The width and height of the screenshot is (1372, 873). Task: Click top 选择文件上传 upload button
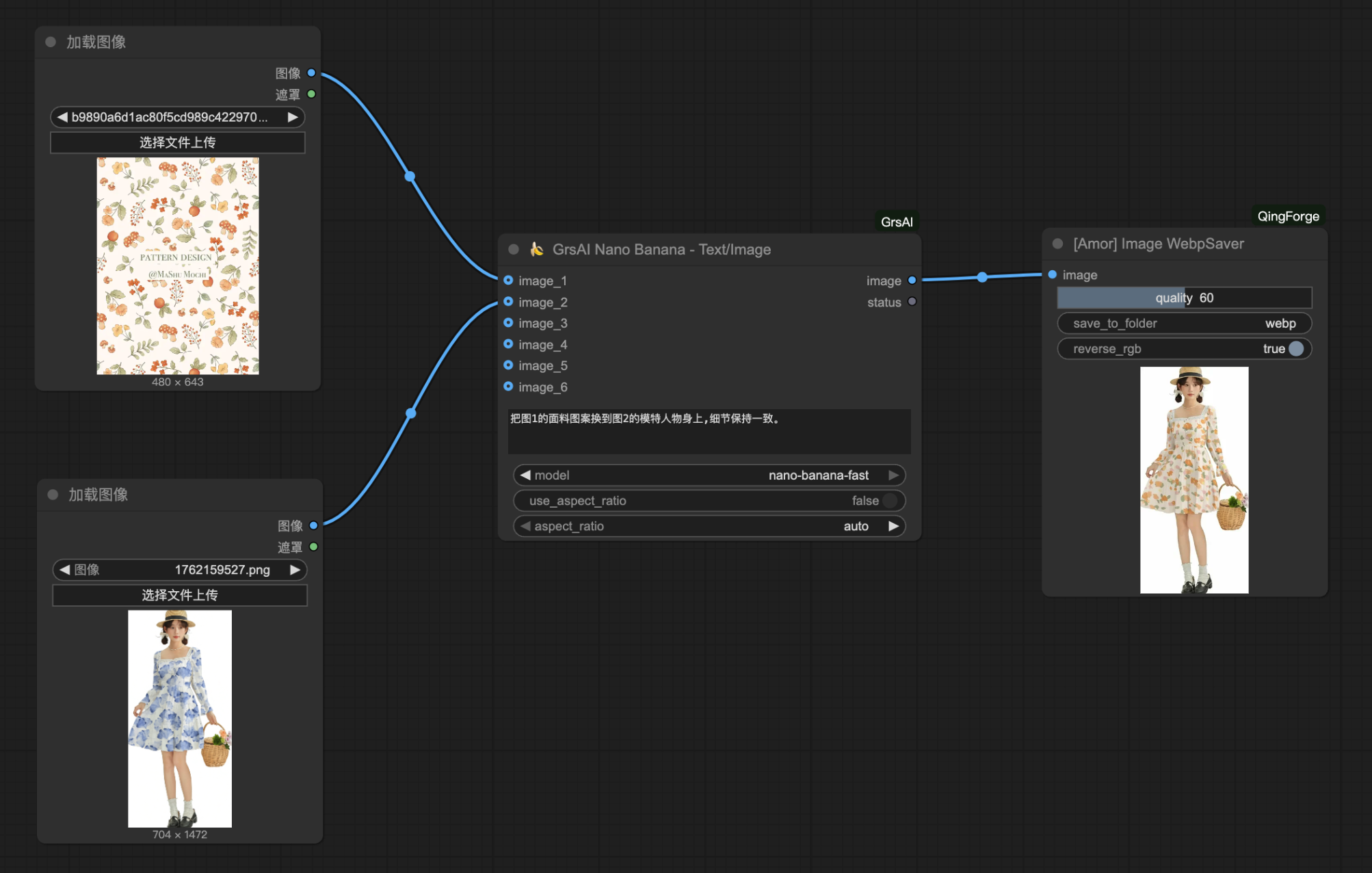click(x=177, y=142)
